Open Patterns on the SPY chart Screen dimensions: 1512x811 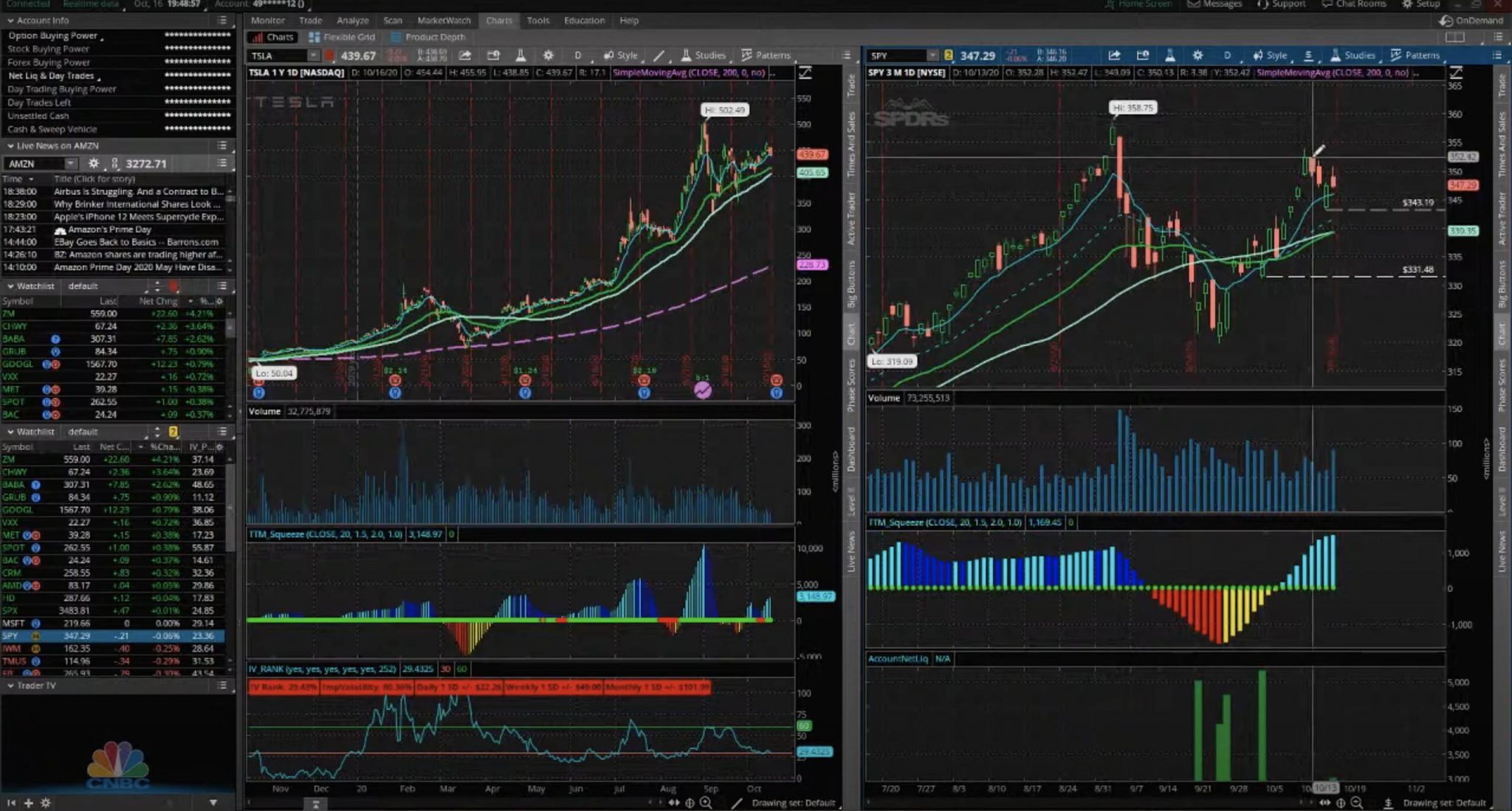[1415, 55]
